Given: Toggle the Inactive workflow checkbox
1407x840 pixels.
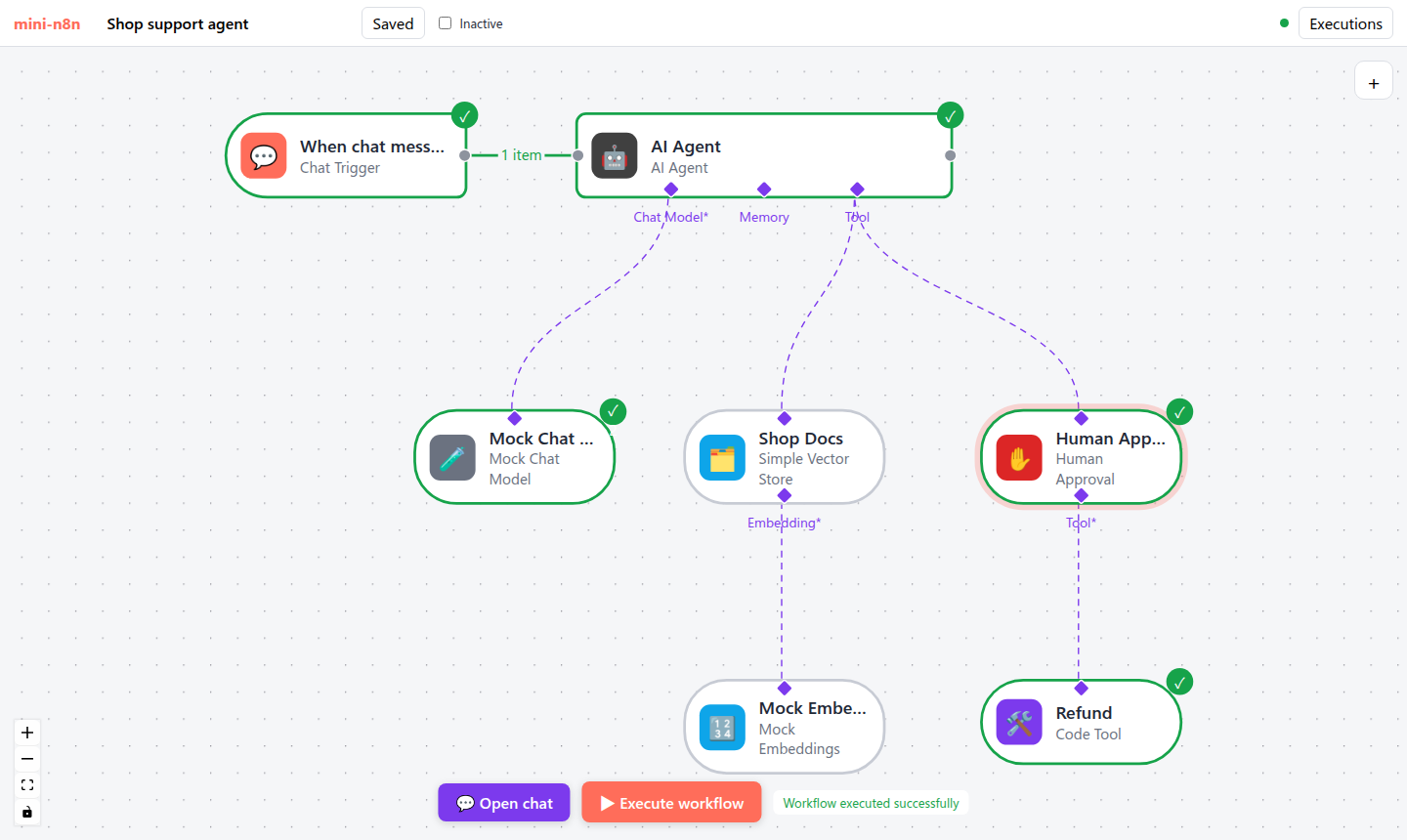Looking at the screenshot, I should 446,22.
